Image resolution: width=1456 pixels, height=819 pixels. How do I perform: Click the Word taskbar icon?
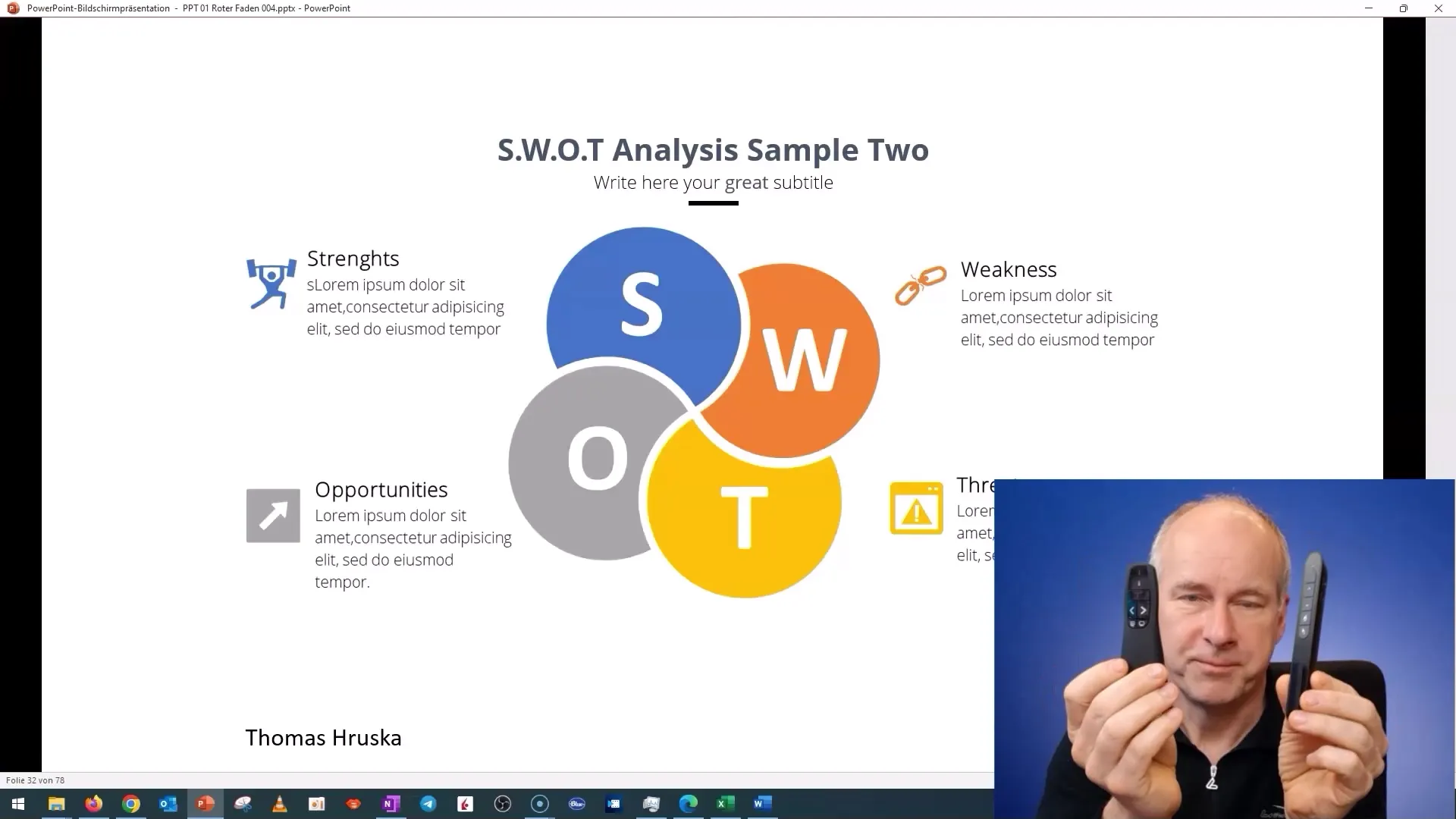(762, 803)
